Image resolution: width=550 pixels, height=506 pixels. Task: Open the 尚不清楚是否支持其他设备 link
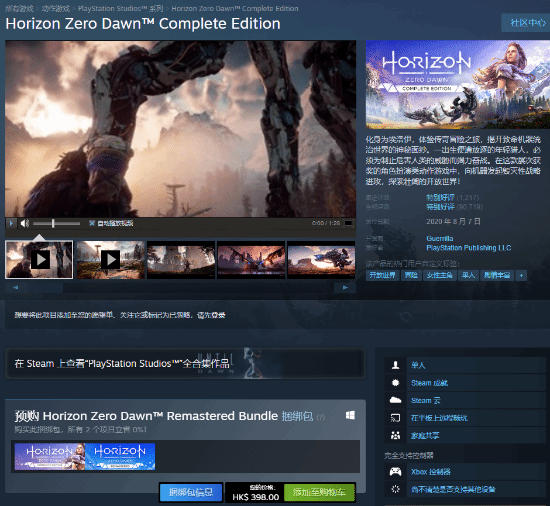(453, 489)
